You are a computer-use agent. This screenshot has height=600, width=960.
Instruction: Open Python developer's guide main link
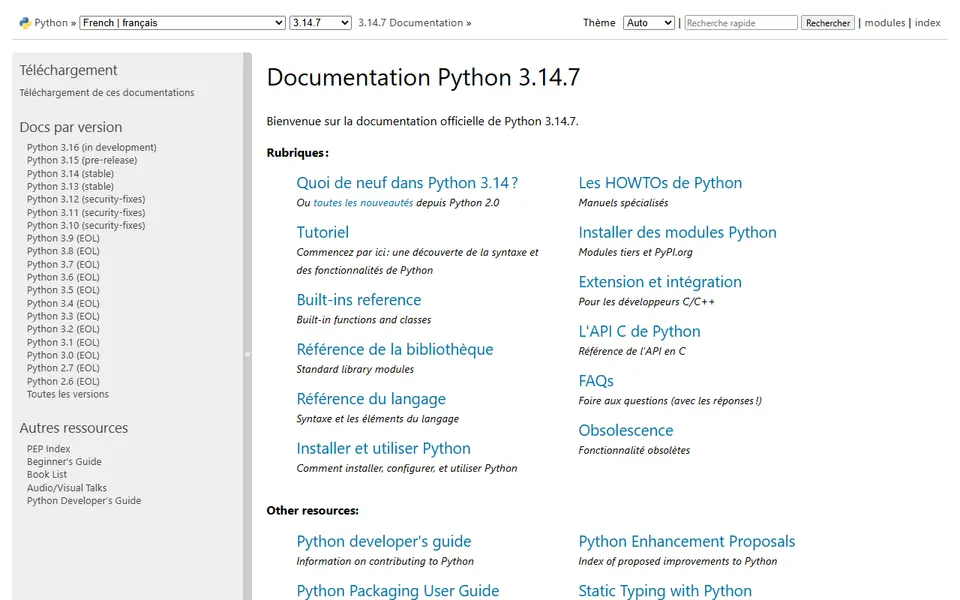coord(384,542)
